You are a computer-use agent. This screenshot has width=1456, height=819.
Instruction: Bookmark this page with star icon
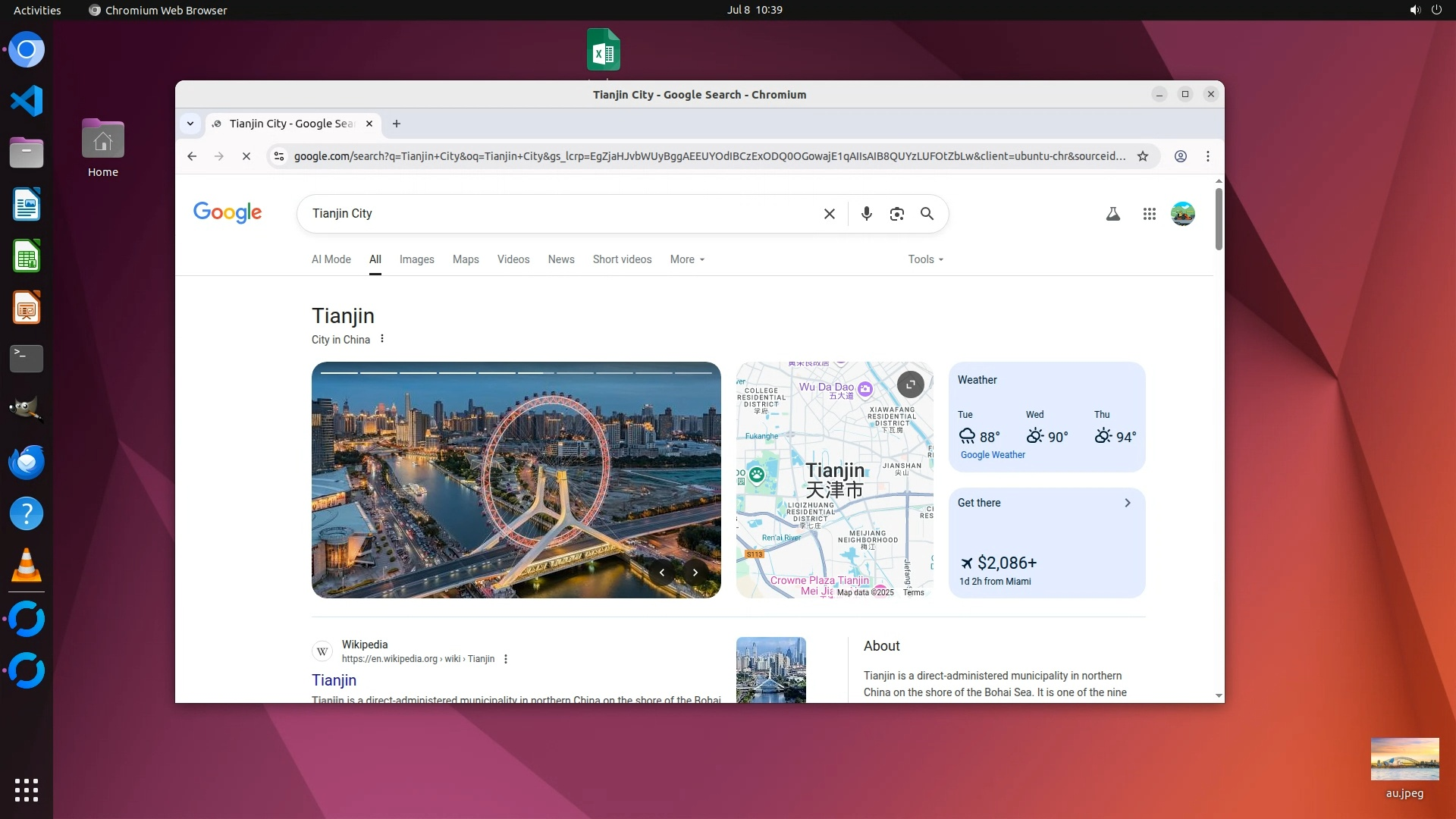1142,156
